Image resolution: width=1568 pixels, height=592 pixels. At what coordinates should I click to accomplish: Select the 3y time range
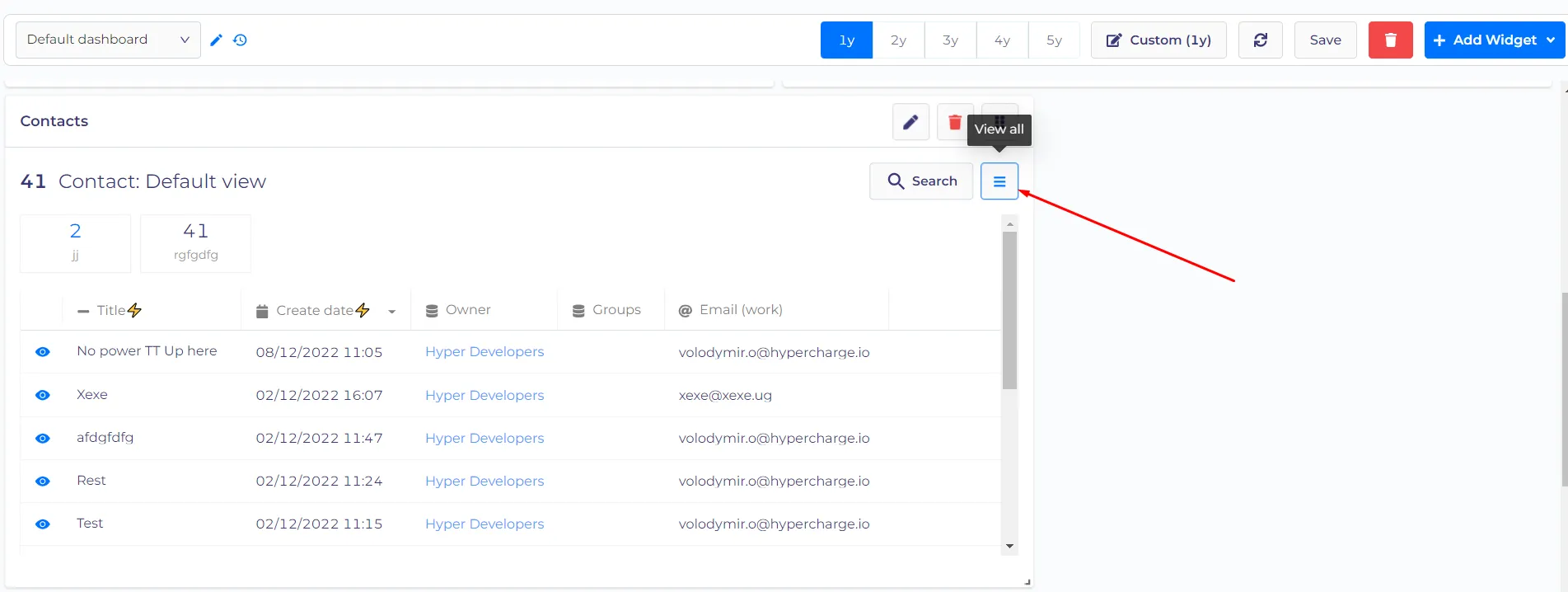click(950, 40)
